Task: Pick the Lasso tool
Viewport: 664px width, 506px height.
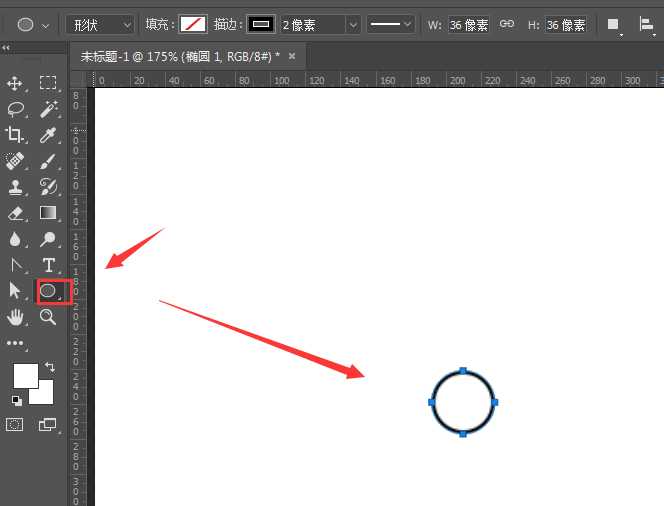Action: point(15,109)
